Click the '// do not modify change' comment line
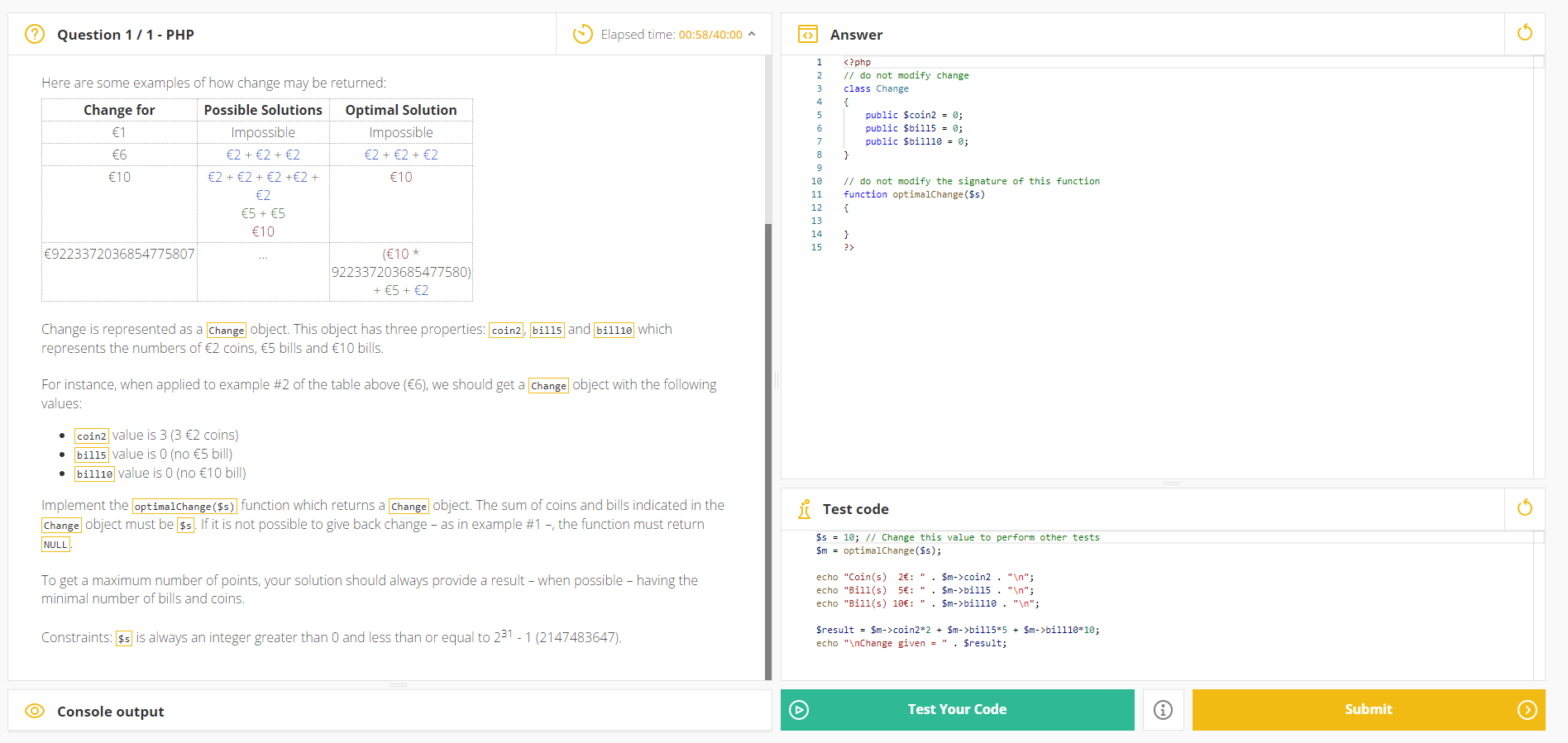The height and width of the screenshot is (743, 1568). [x=906, y=75]
